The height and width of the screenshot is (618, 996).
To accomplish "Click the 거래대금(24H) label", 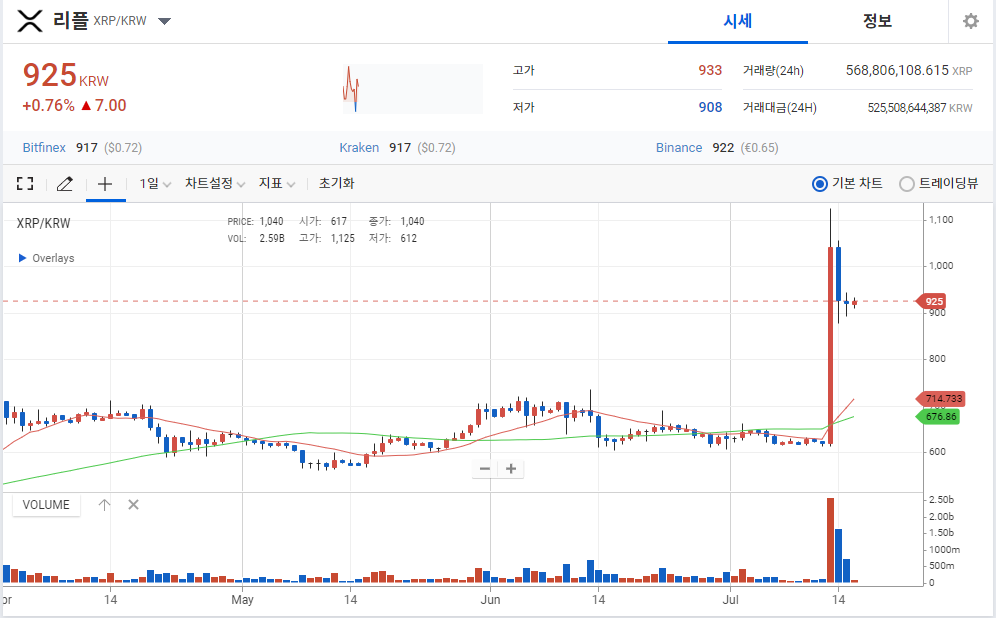I will point(779,108).
